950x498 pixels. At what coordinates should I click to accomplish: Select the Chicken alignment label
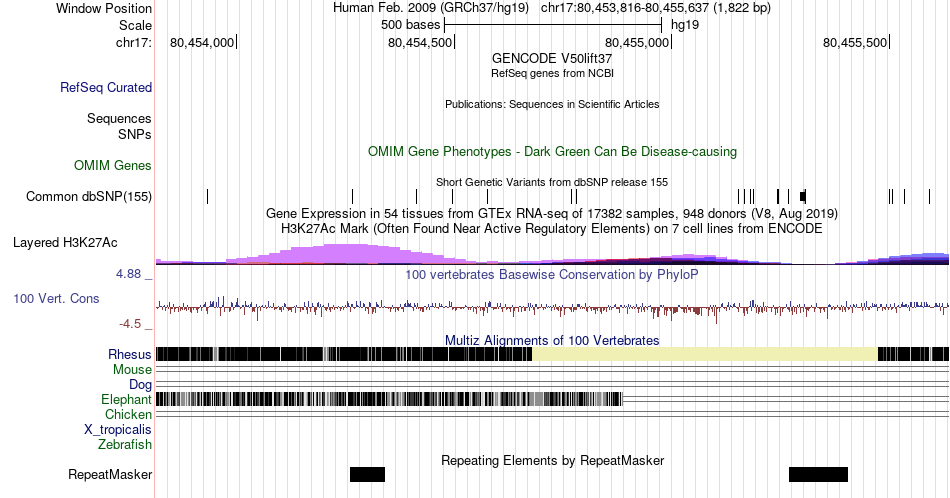pyautogui.click(x=128, y=414)
